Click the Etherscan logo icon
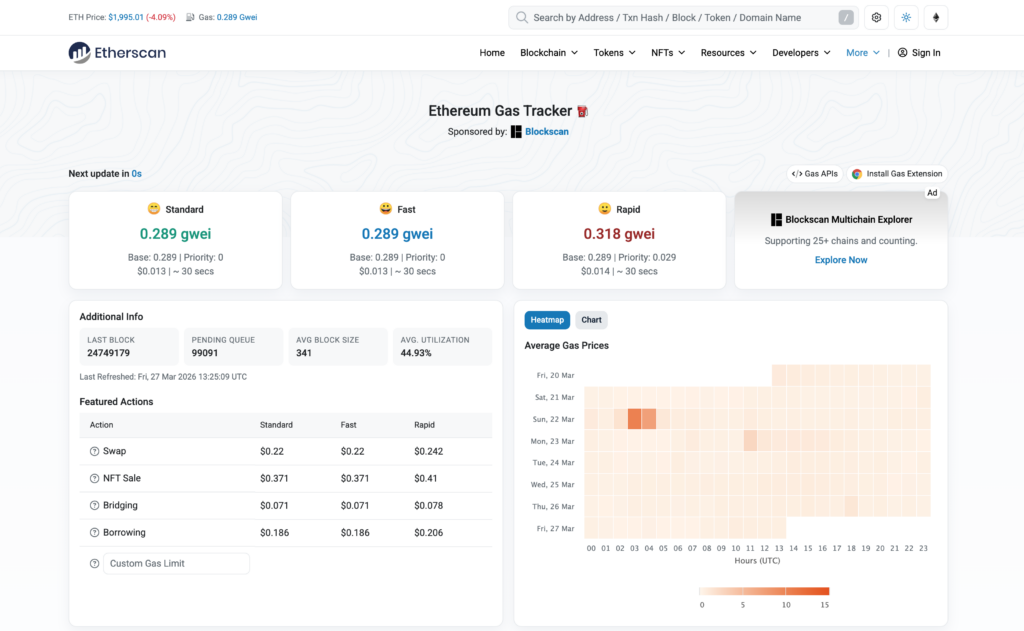1024x631 pixels. pos(79,53)
